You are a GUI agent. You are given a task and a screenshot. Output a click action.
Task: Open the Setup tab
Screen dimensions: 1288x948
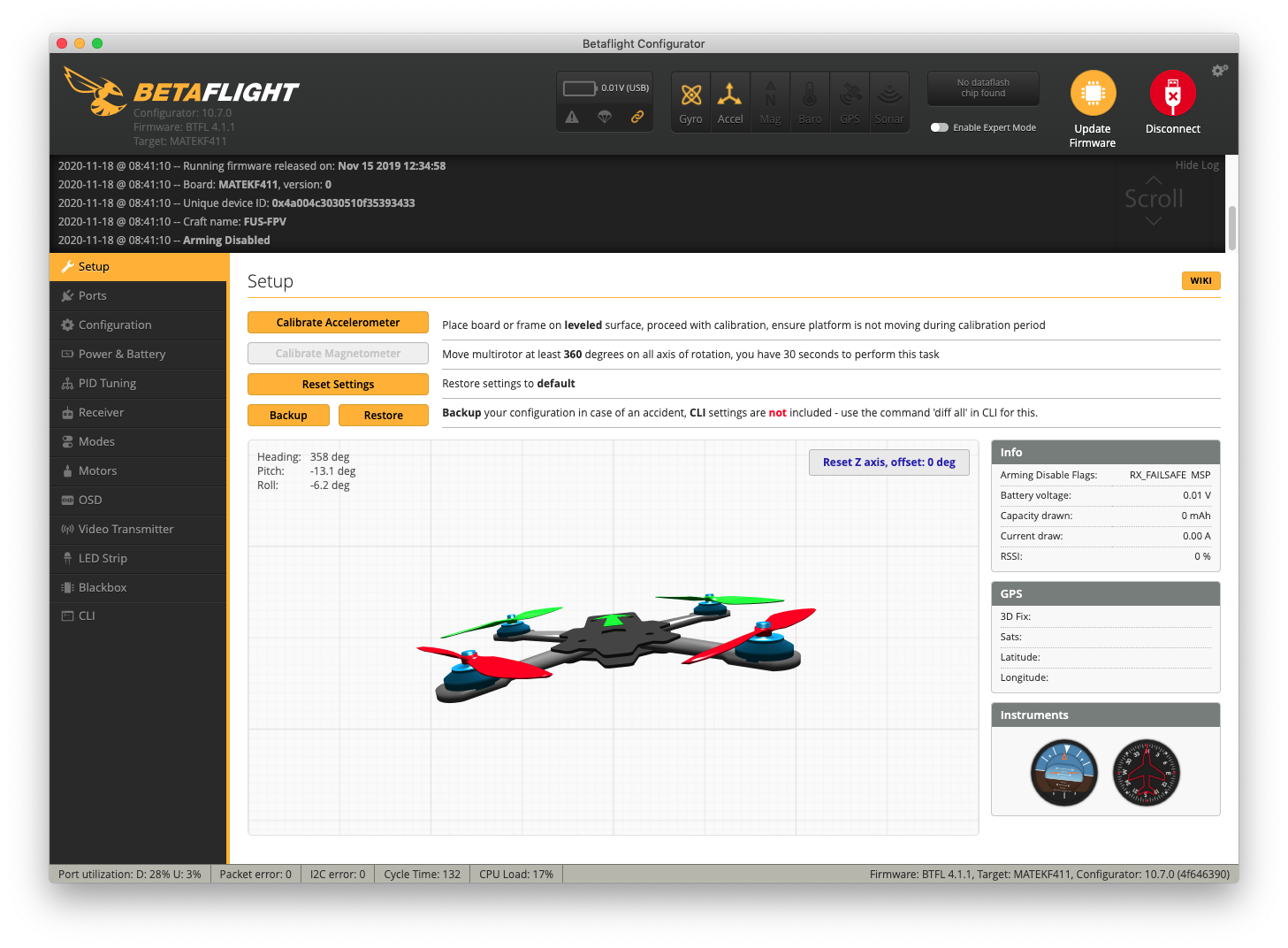[x=138, y=266]
